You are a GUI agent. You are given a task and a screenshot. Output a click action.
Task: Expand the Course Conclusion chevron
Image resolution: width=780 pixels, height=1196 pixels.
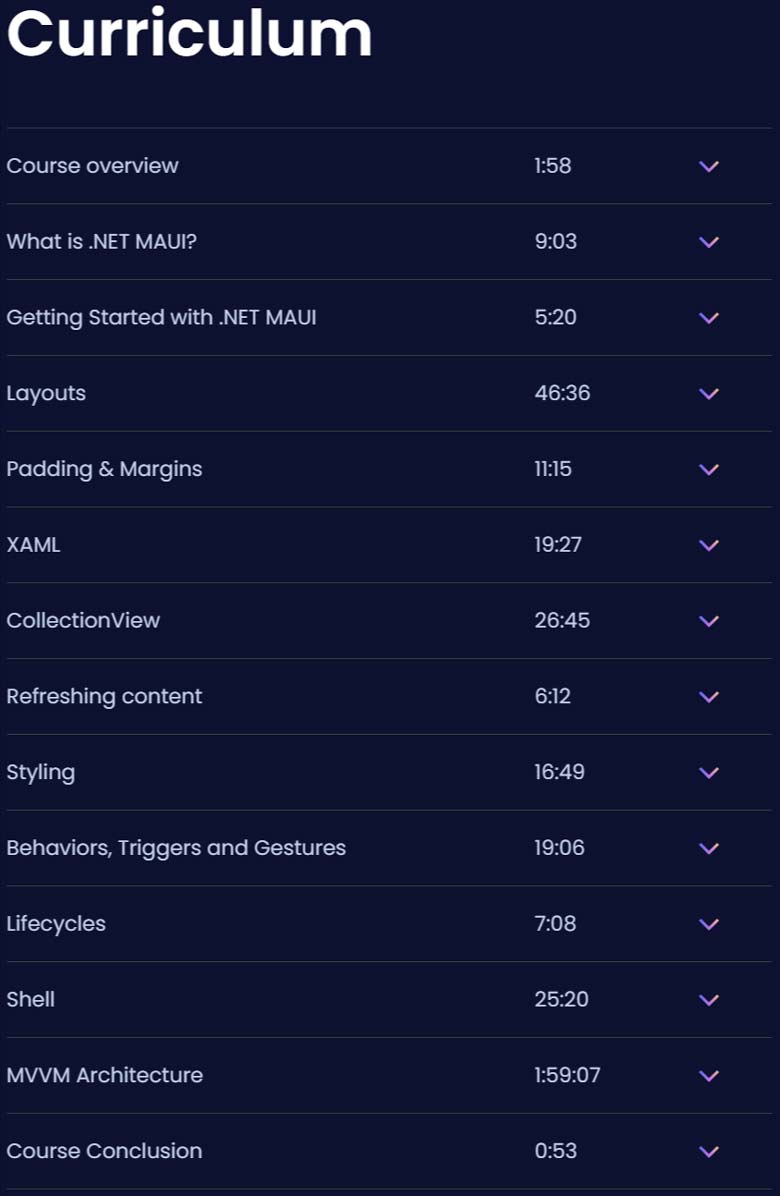(x=709, y=1151)
